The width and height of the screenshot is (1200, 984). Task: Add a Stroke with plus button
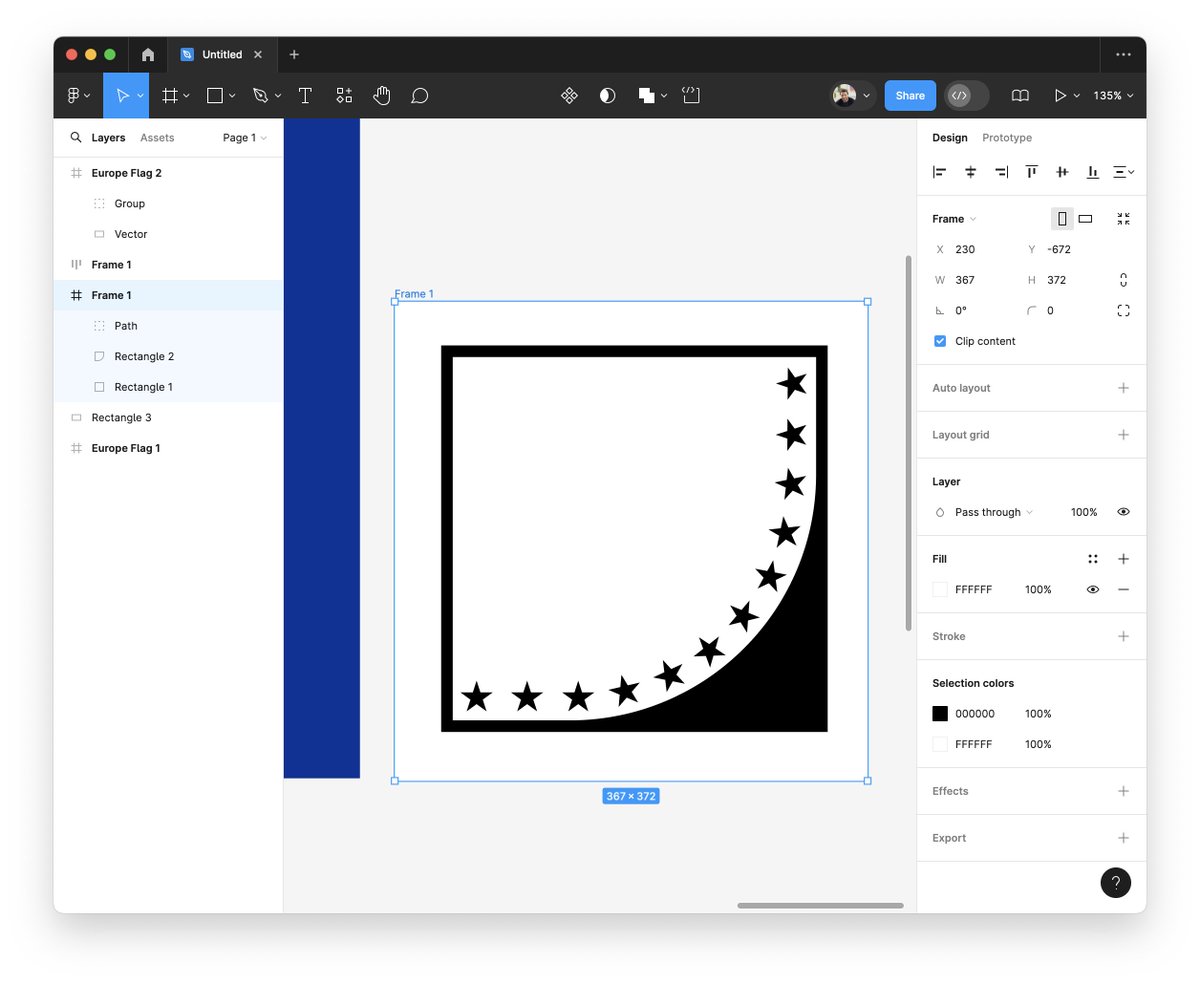(x=1123, y=636)
